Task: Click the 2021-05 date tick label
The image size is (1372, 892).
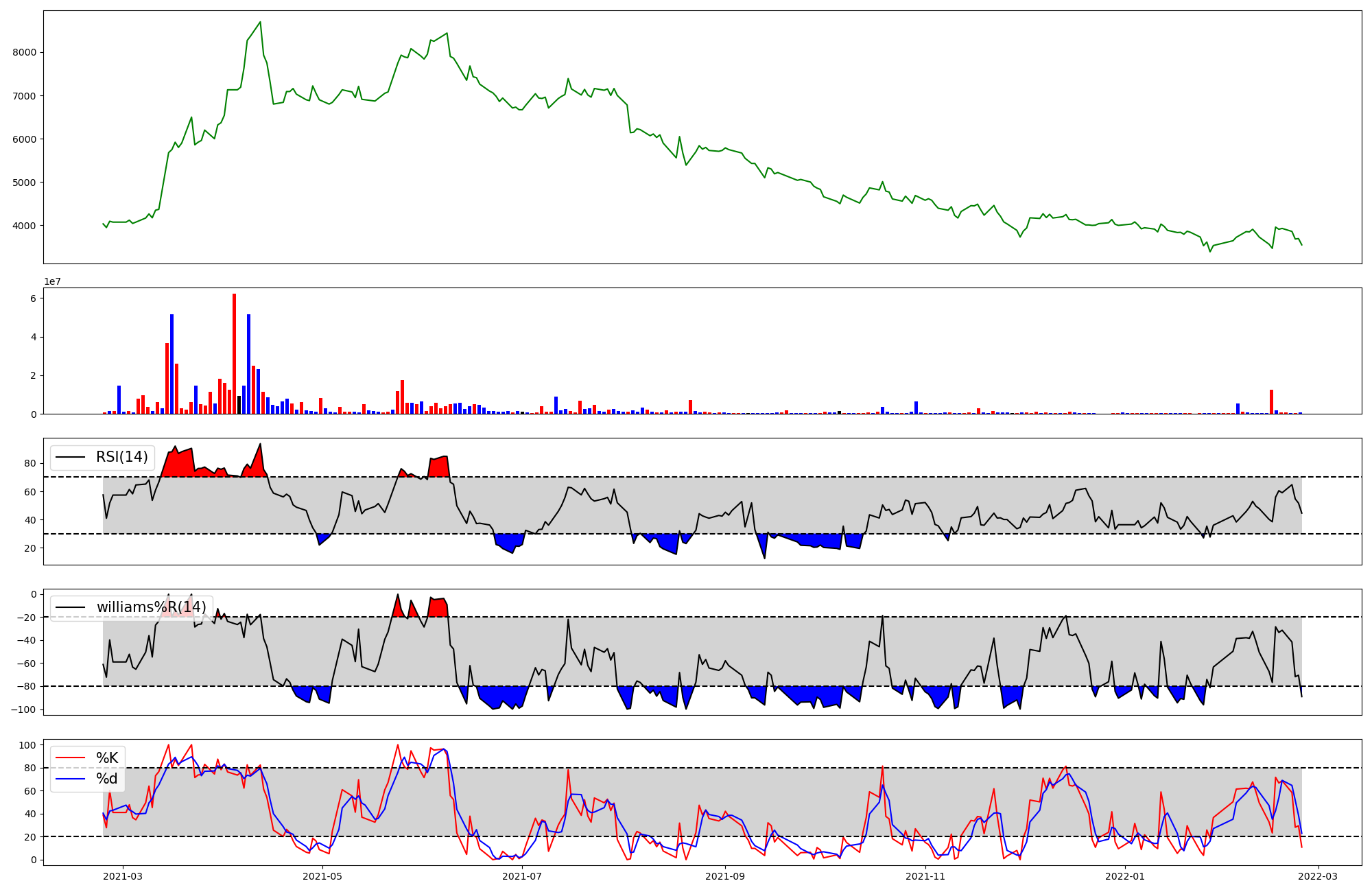Action: [322, 876]
